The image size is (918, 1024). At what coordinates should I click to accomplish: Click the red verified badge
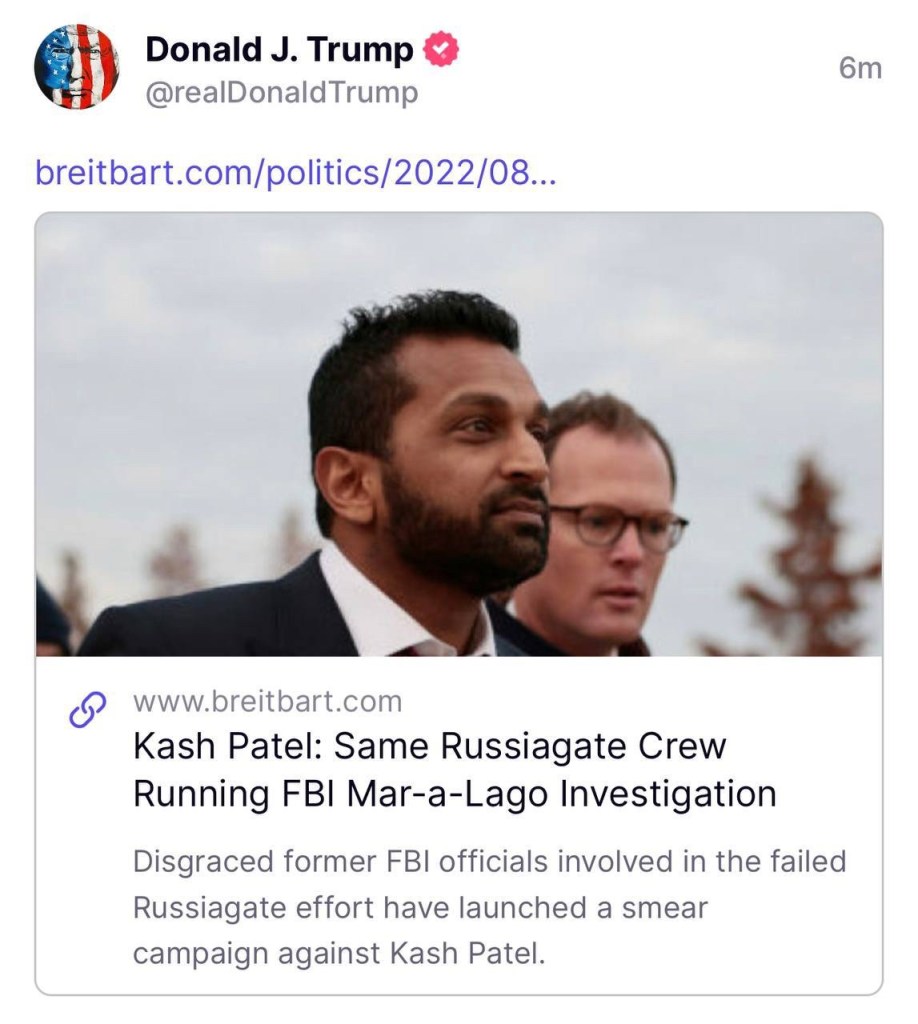(x=441, y=49)
